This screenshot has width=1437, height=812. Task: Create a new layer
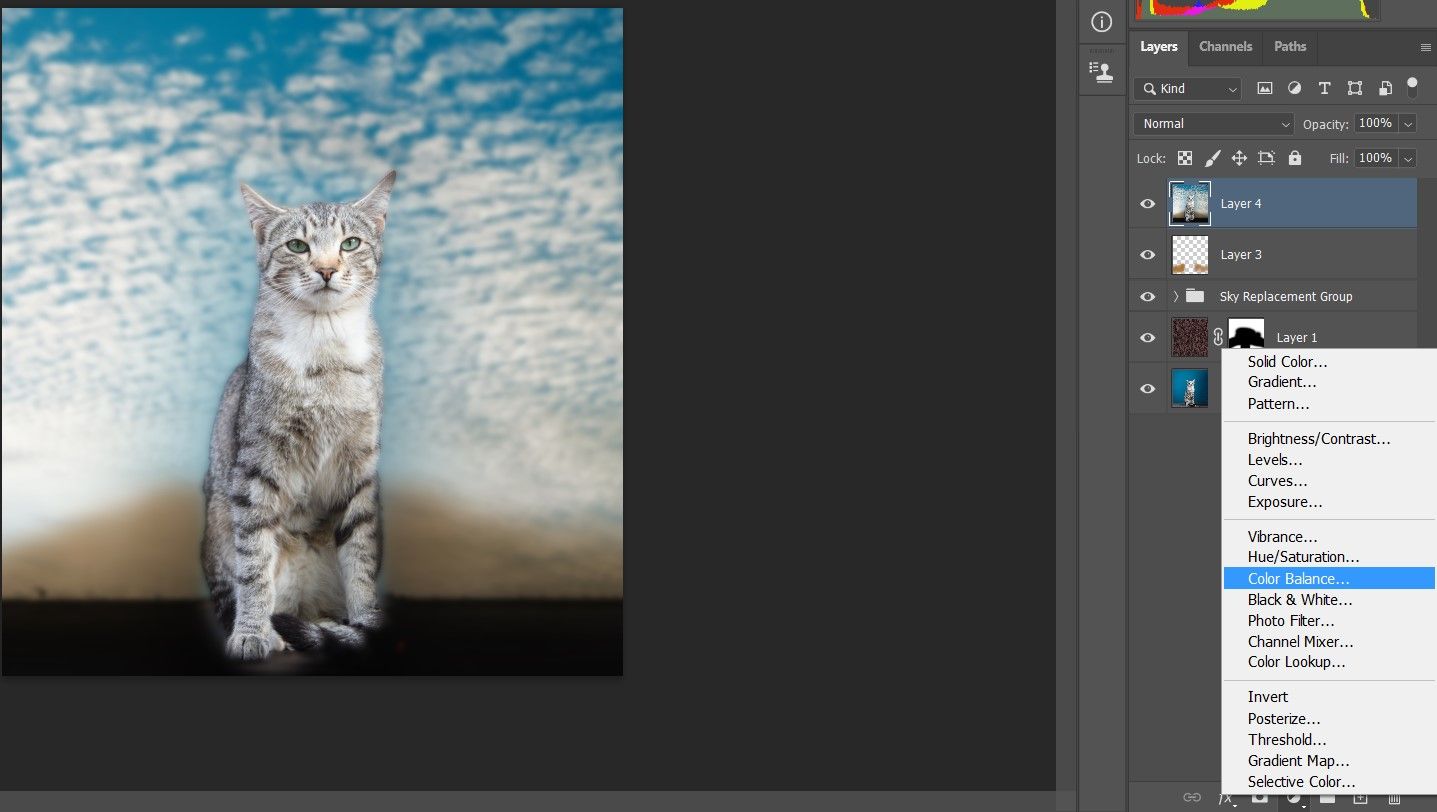(x=1360, y=798)
